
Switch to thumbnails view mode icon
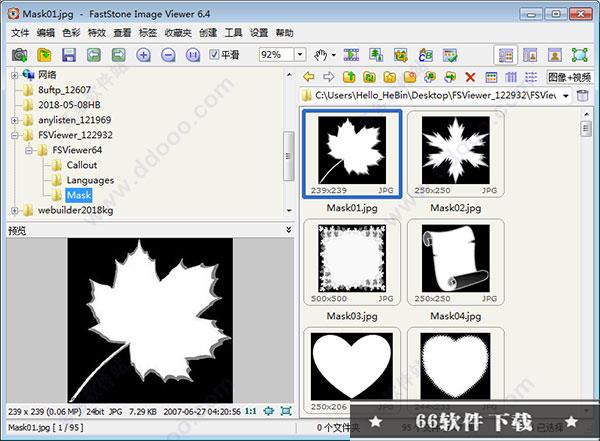(491, 77)
